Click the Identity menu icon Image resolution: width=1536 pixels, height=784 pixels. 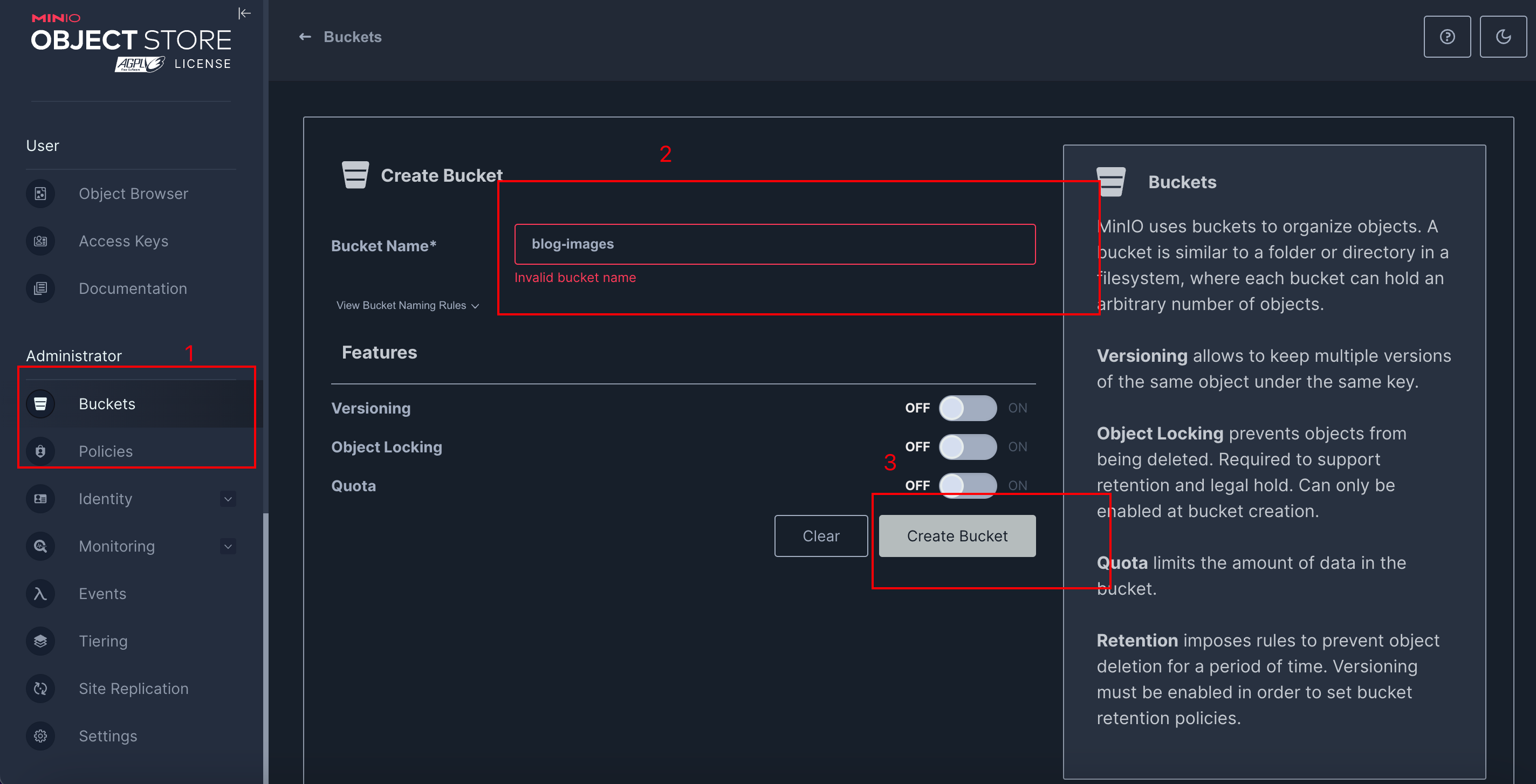point(40,498)
